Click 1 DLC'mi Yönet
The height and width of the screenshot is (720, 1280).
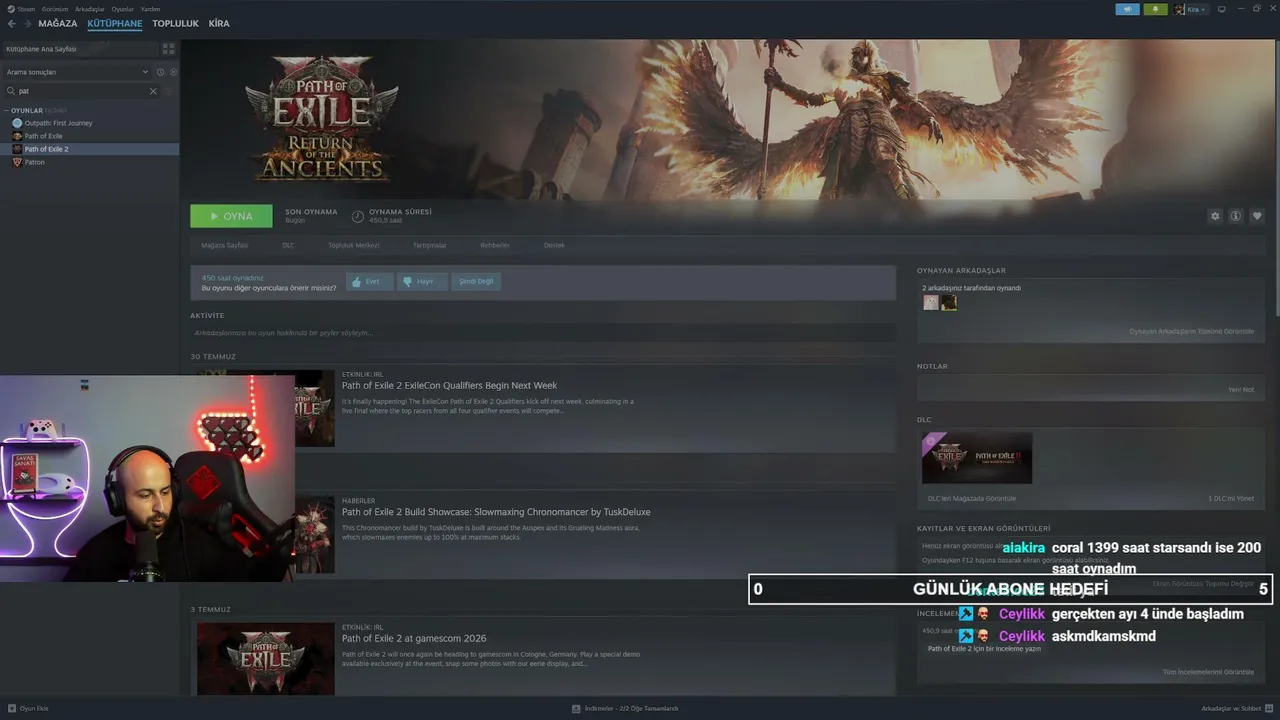coord(1231,498)
